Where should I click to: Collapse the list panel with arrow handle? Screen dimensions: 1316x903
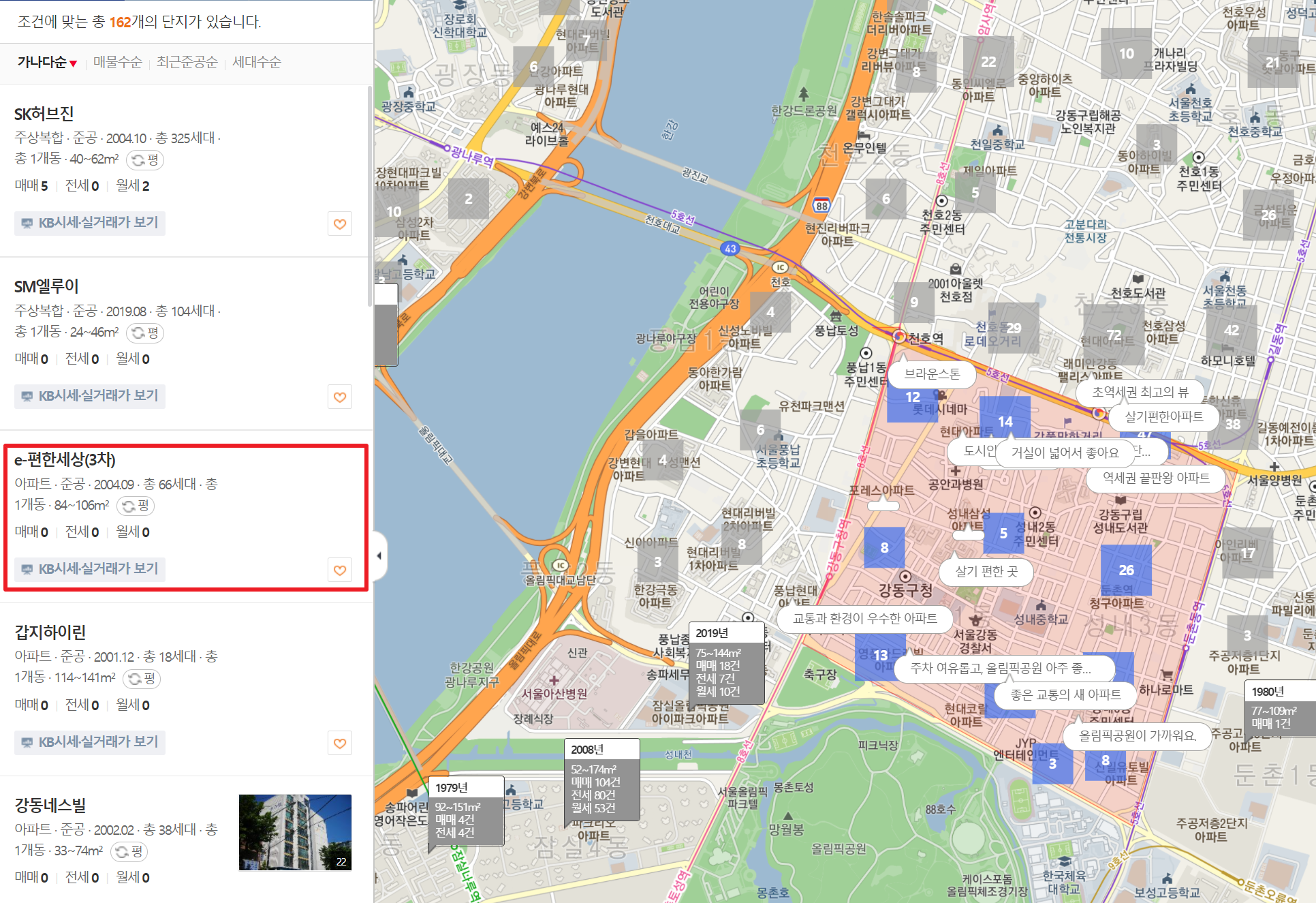point(379,556)
